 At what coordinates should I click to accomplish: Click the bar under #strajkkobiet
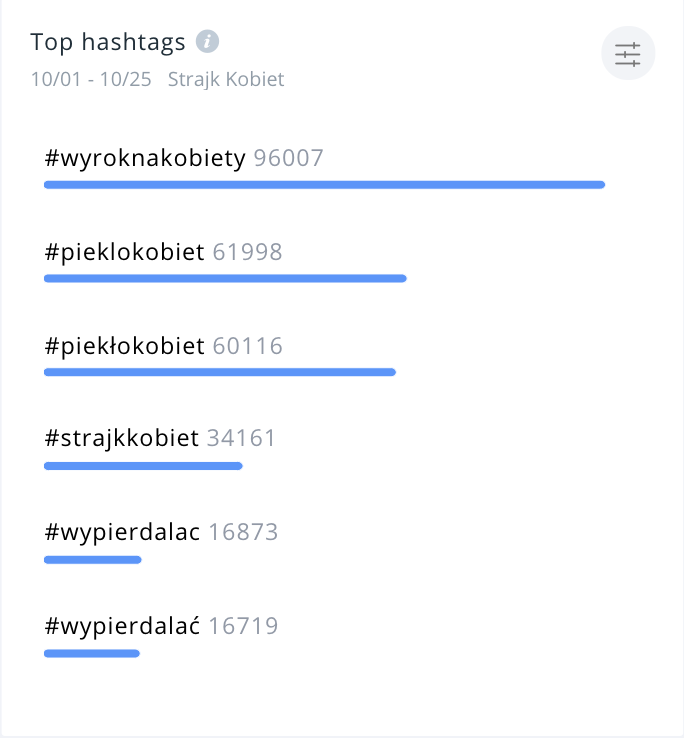(x=143, y=465)
